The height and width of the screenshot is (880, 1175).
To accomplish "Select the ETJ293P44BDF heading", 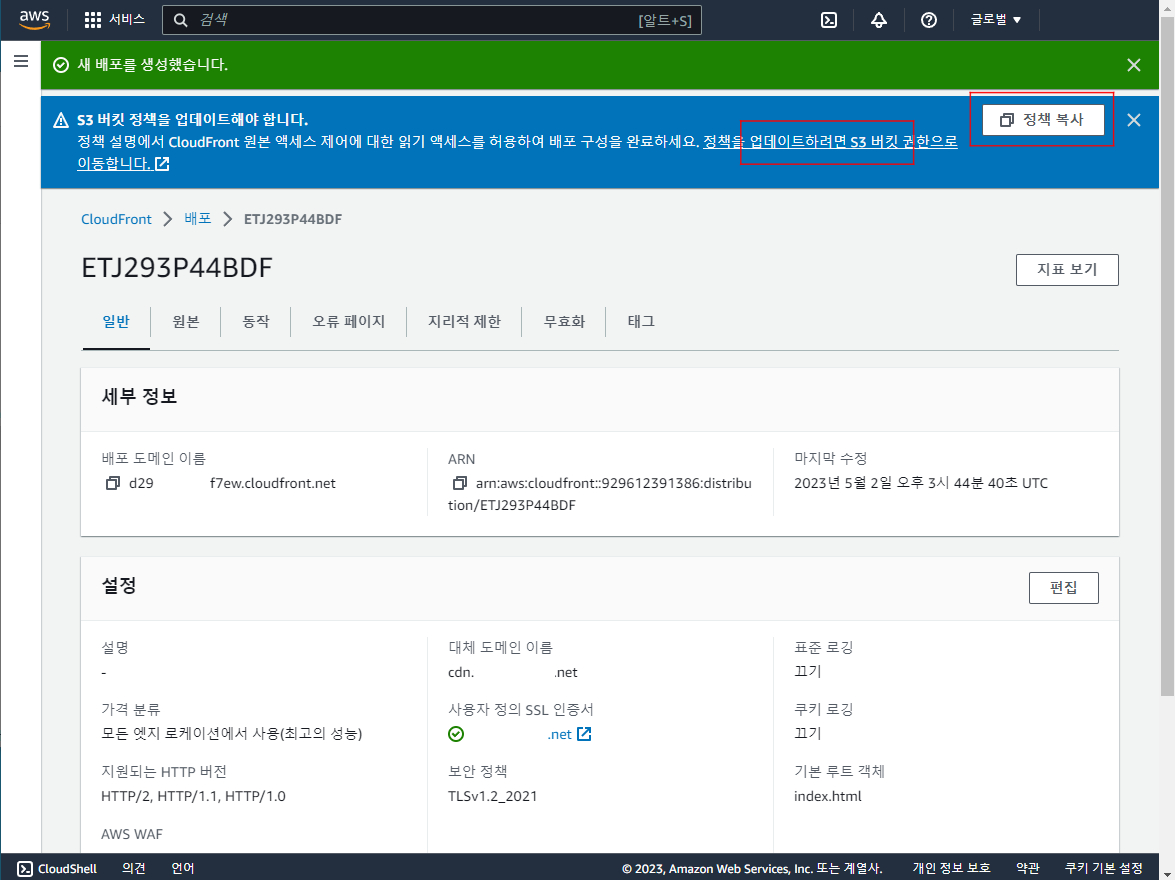I will [x=177, y=268].
